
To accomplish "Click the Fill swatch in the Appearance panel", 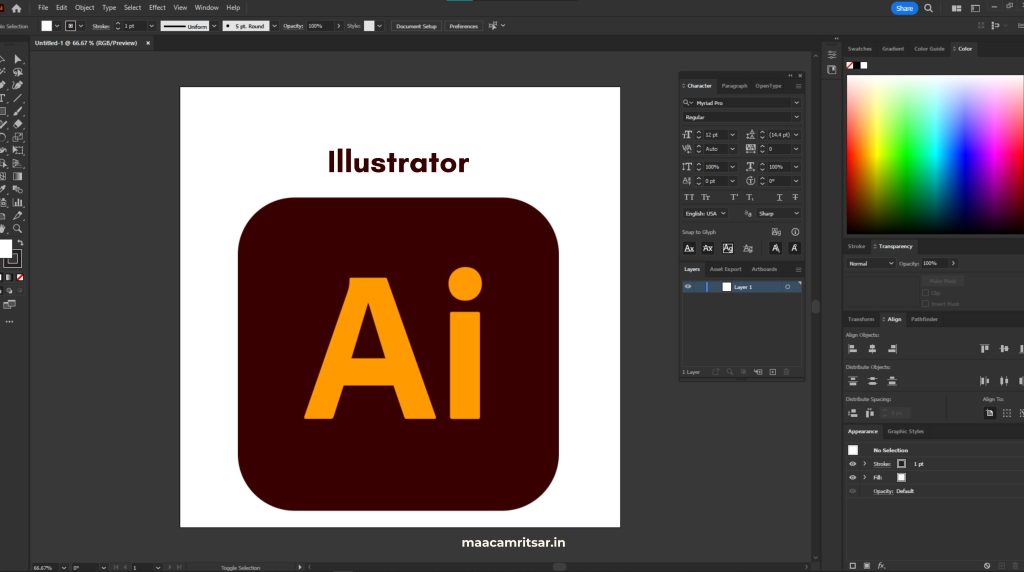I will pyautogui.click(x=901, y=477).
